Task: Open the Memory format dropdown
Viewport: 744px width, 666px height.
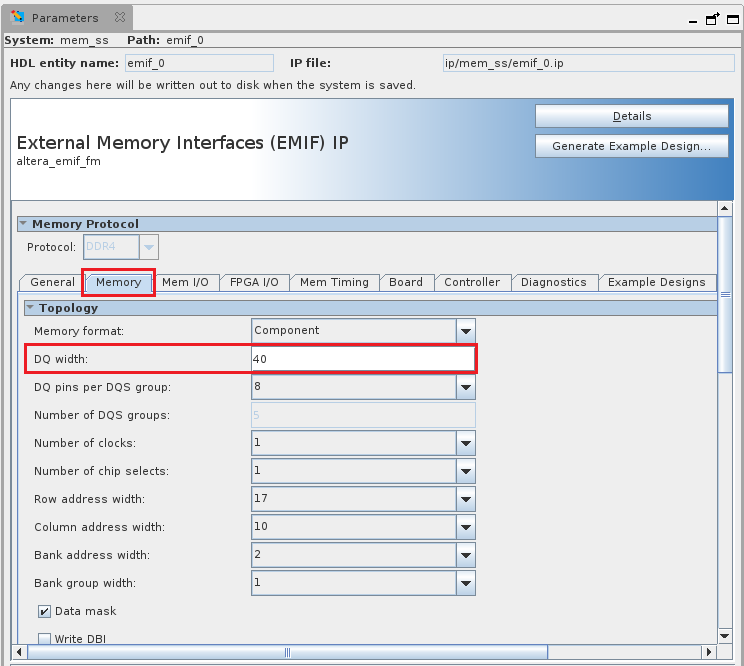Action: pyautogui.click(x=465, y=331)
